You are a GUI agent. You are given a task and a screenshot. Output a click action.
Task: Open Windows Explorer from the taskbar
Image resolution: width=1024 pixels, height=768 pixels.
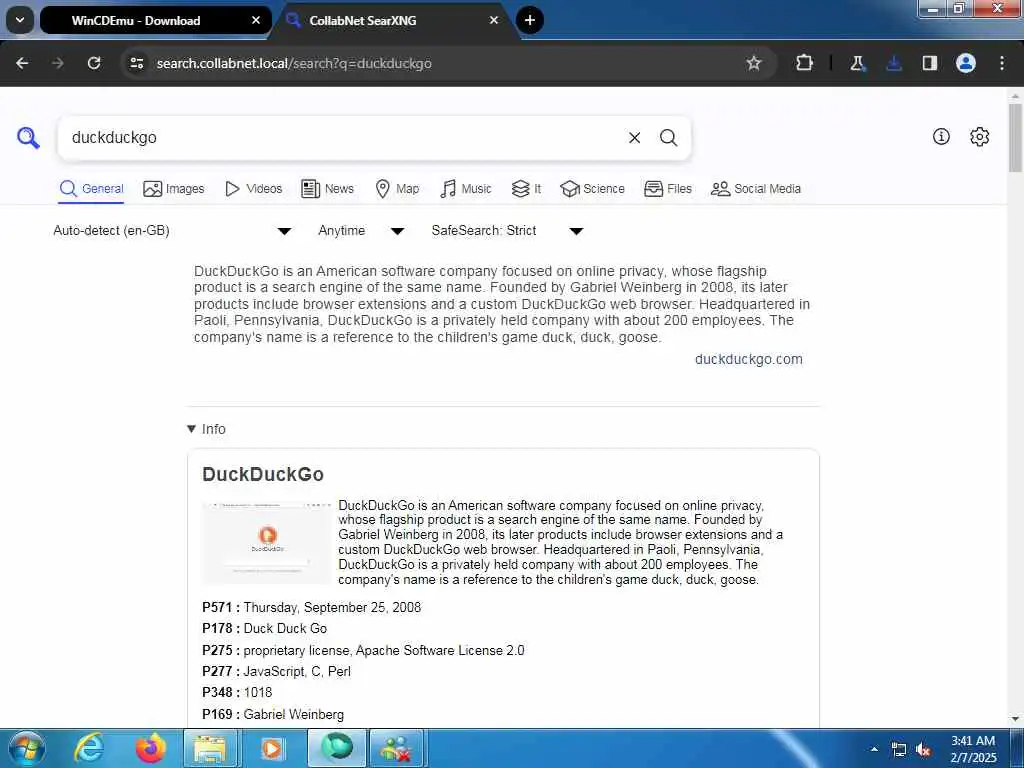click(211, 748)
